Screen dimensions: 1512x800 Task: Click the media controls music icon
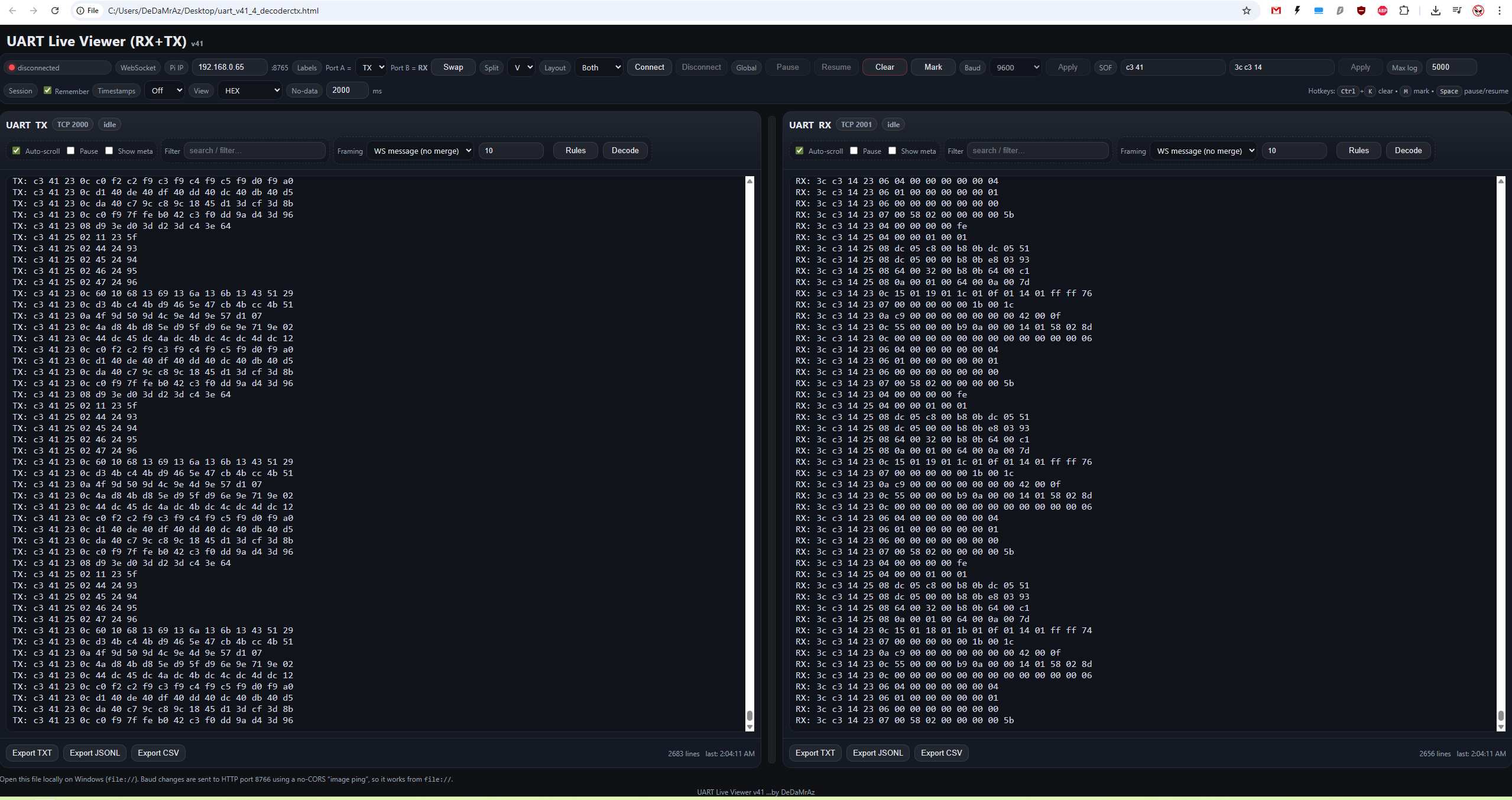click(x=1456, y=11)
